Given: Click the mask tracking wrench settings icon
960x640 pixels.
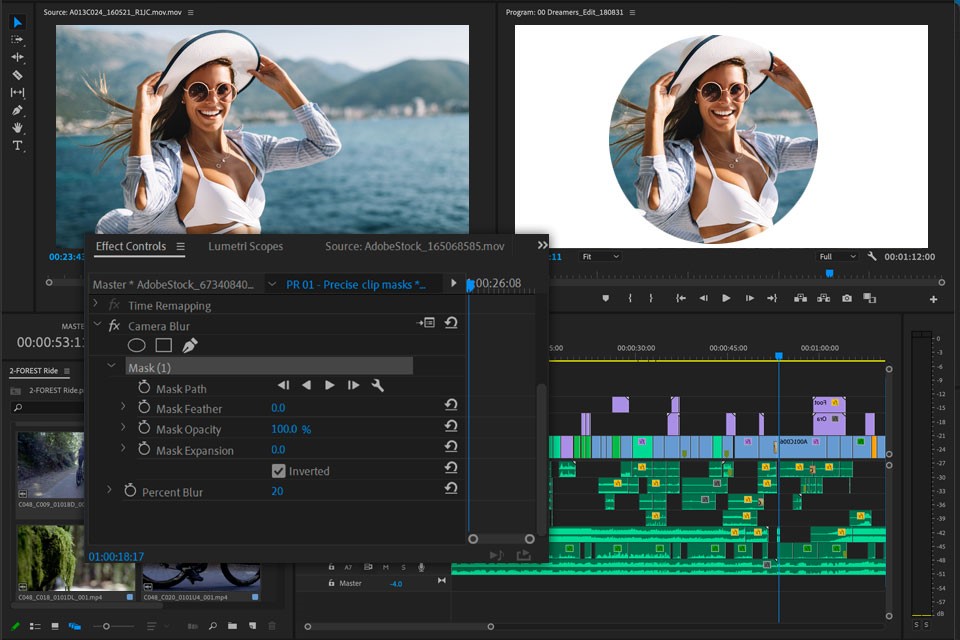Looking at the screenshot, I should click(x=378, y=386).
